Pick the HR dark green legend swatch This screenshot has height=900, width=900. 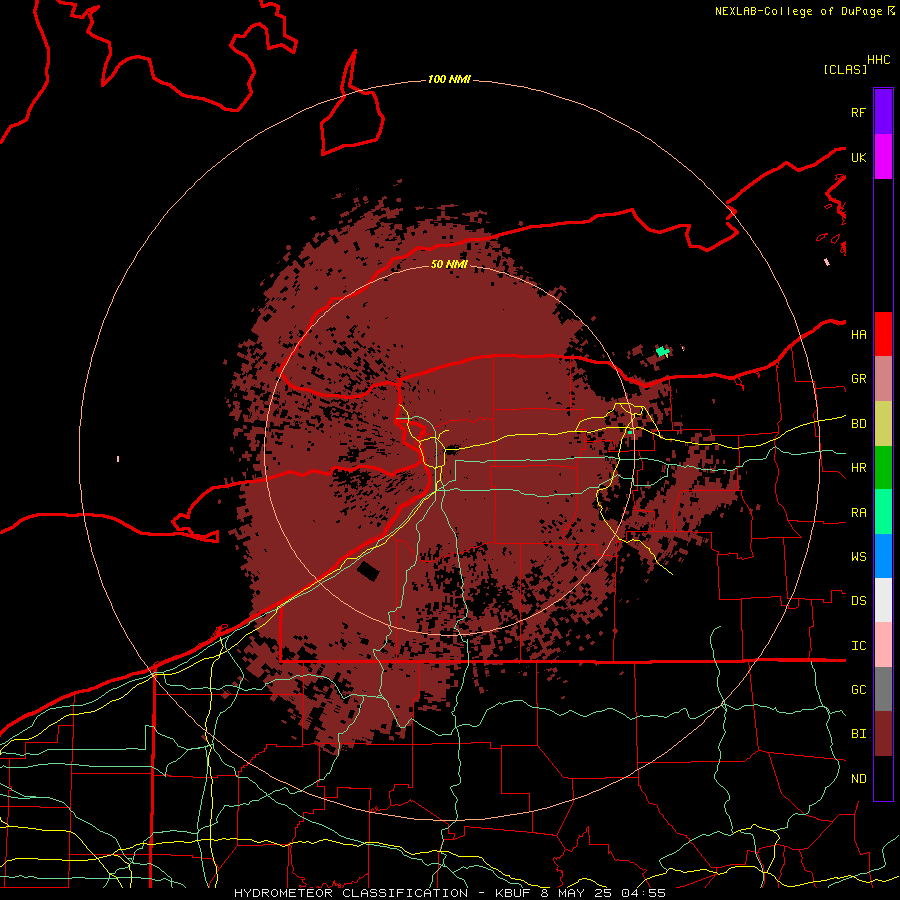click(x=883, y=468)
